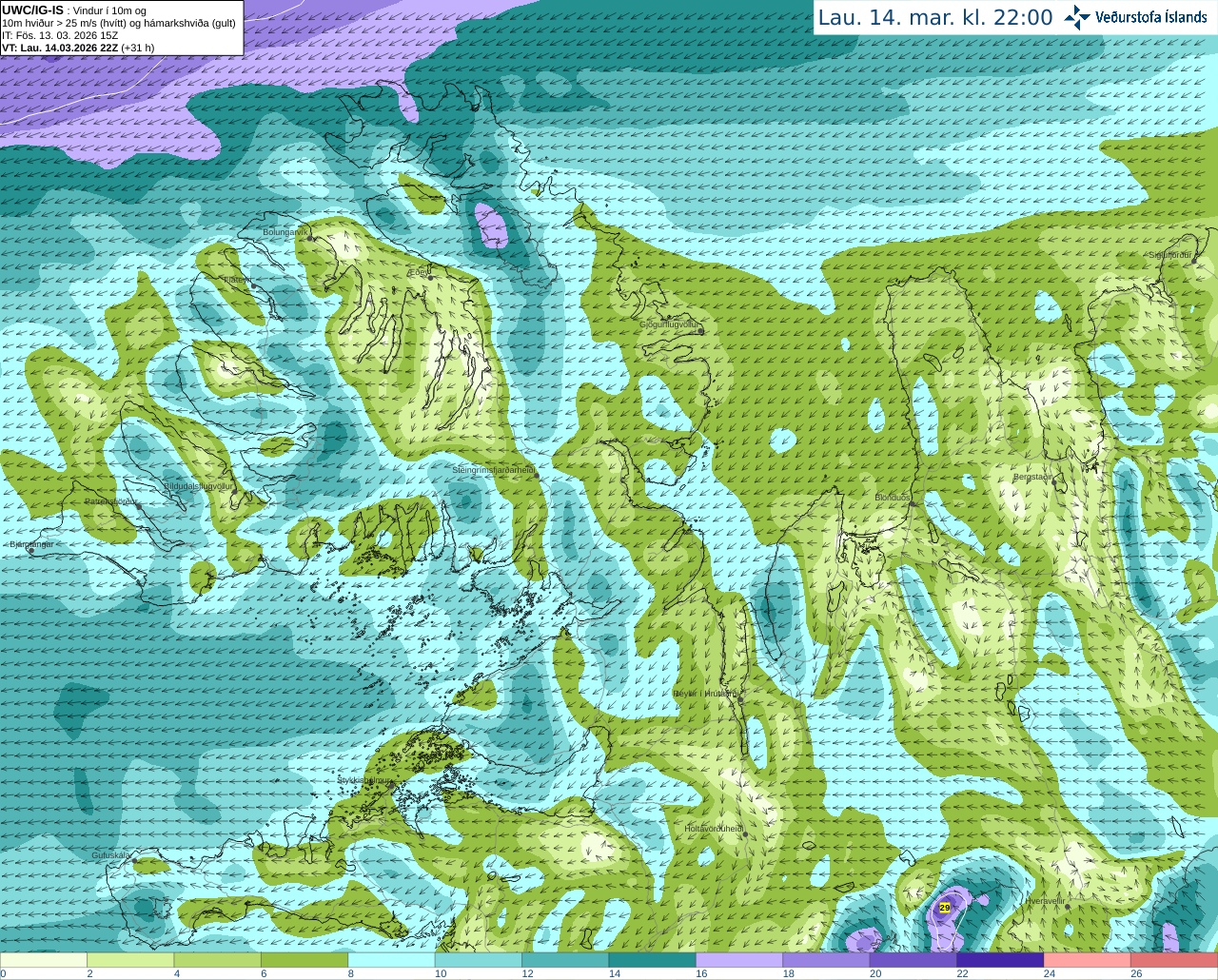Click the Bergstaðir station label

point(1032,477)
